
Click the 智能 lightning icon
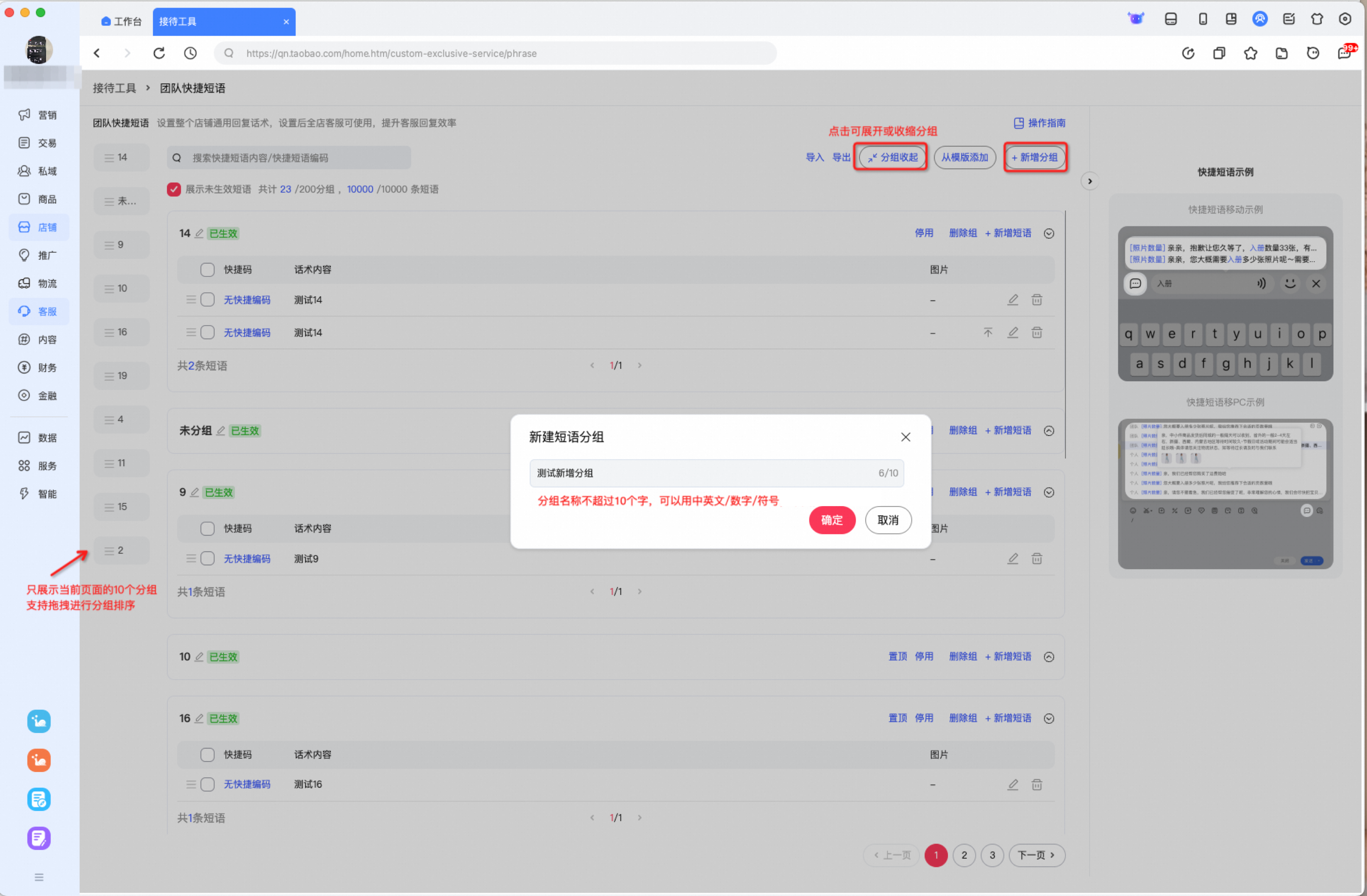tap(24, 494)
